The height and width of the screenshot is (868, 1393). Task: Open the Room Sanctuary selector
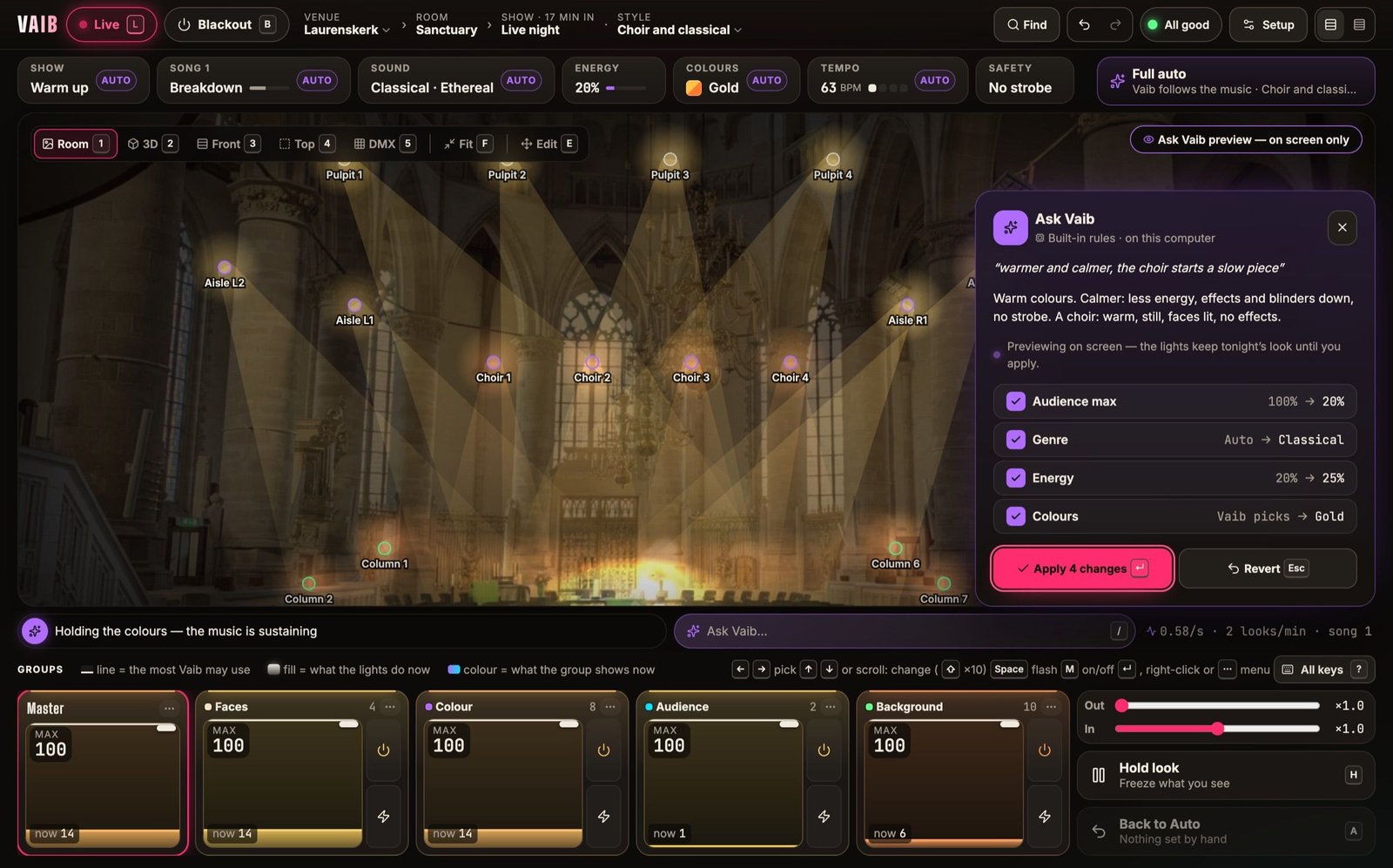click(x=447, y=24)
